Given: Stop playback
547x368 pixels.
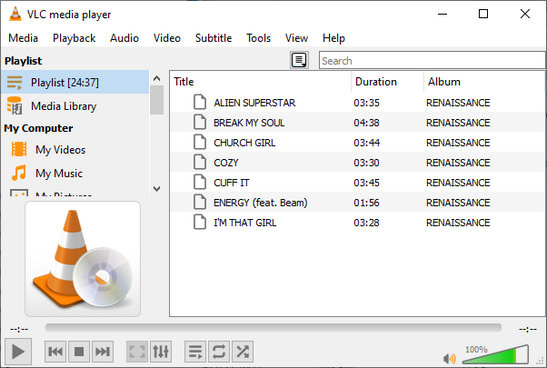Looking at the screenshot, I should point(79,351).
